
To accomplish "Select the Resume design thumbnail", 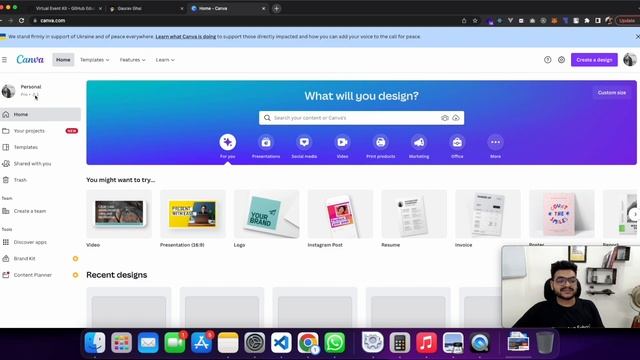I will coord(414,214).
